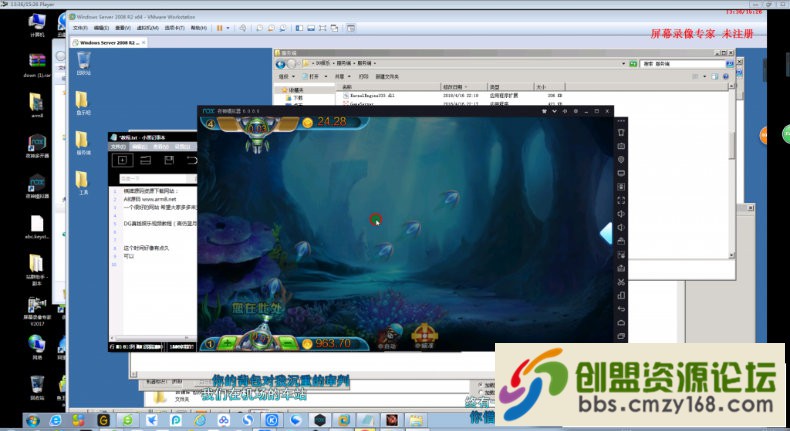Image resolution: width=790 pixels, height=431 pixels.
Task: Open the Explorer 共享 dropdown
Action: click(342, 77)
